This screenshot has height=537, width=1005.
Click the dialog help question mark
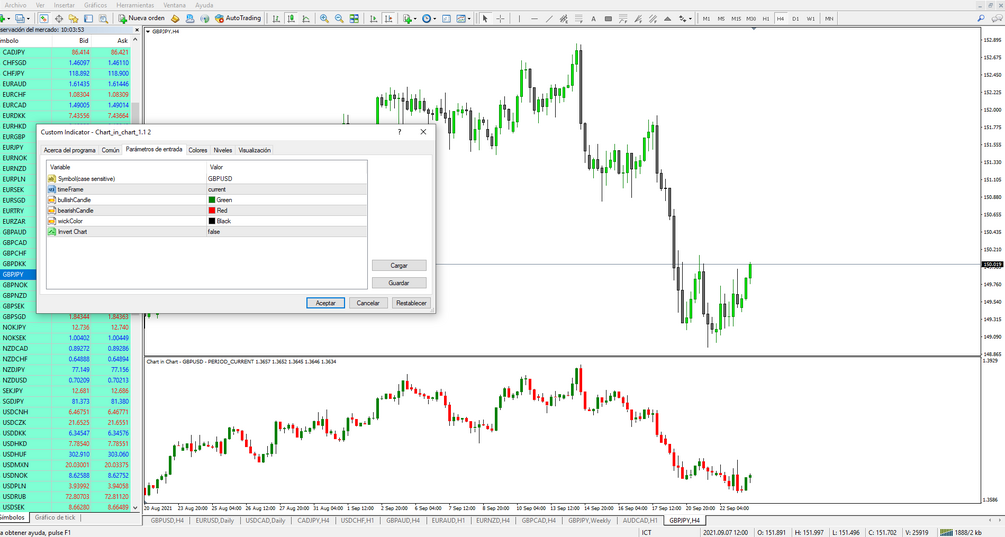399,131
